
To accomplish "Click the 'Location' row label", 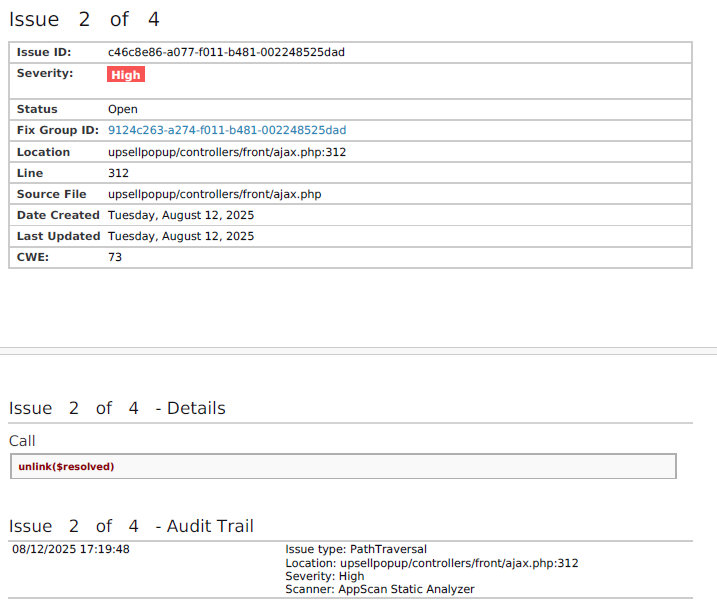I will 43,152.
